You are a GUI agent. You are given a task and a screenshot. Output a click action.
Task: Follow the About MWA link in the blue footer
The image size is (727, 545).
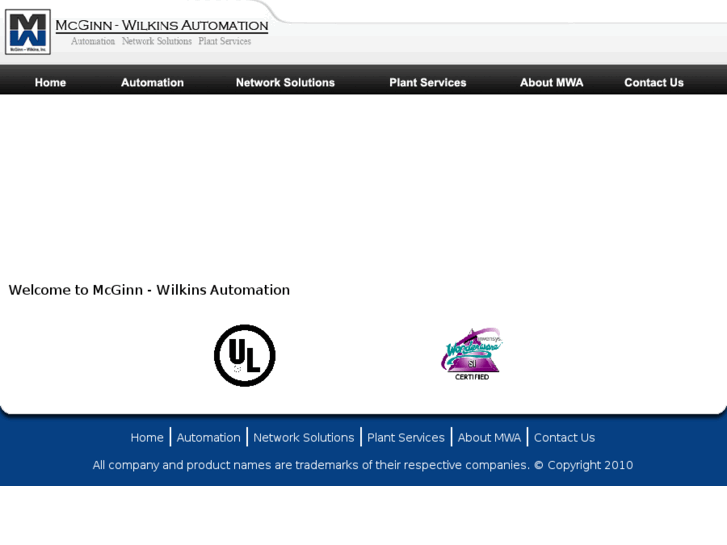(489, 437)
